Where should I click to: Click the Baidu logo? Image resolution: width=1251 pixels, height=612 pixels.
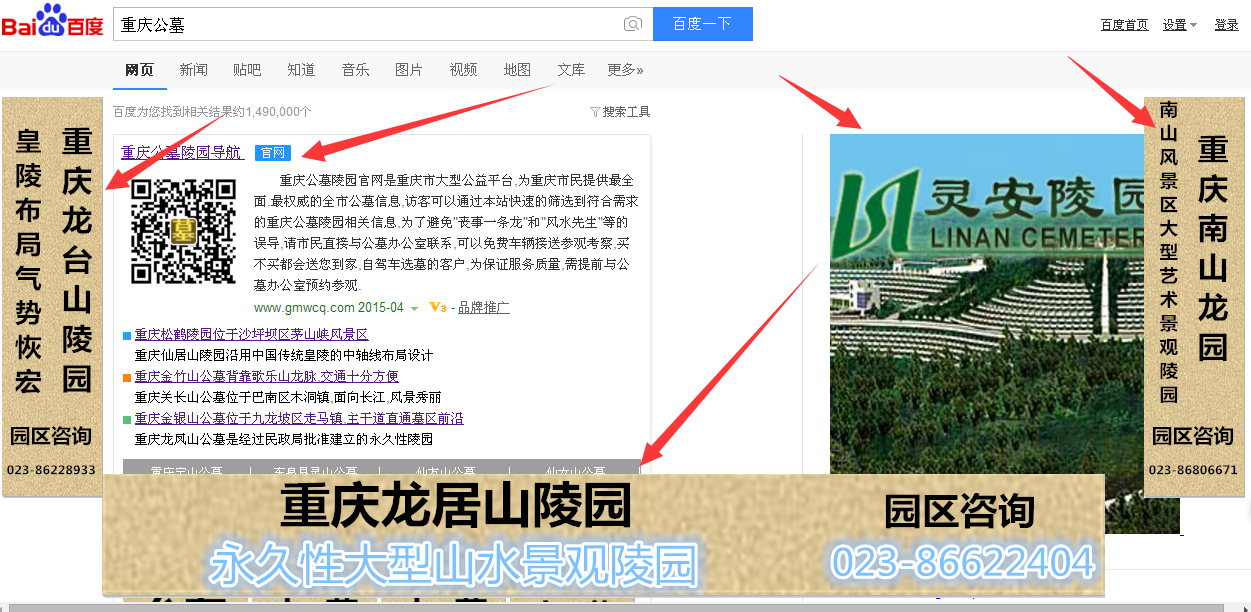(x=52, y=21)
